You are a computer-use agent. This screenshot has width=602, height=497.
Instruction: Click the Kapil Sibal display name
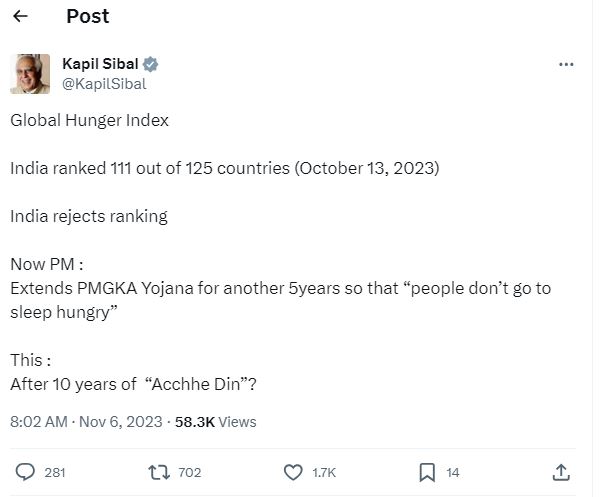coord(101,64)
